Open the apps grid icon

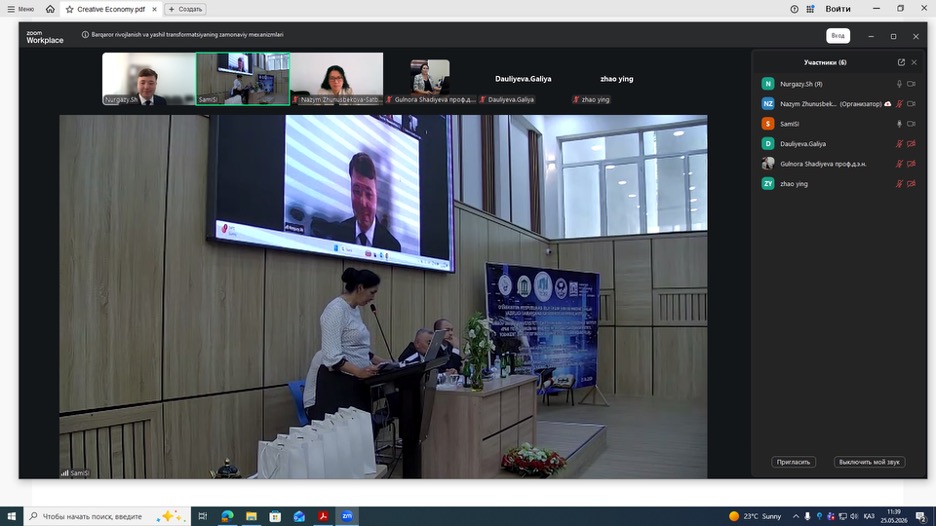click(810, 9)
